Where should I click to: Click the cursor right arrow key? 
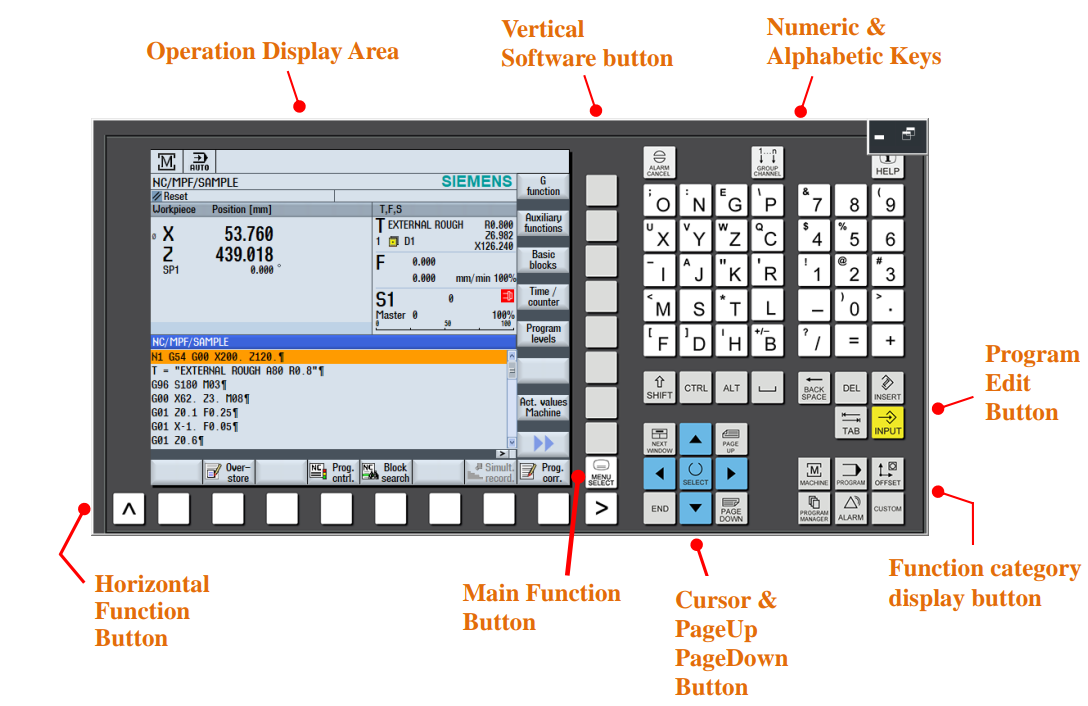tap(731, 474)
